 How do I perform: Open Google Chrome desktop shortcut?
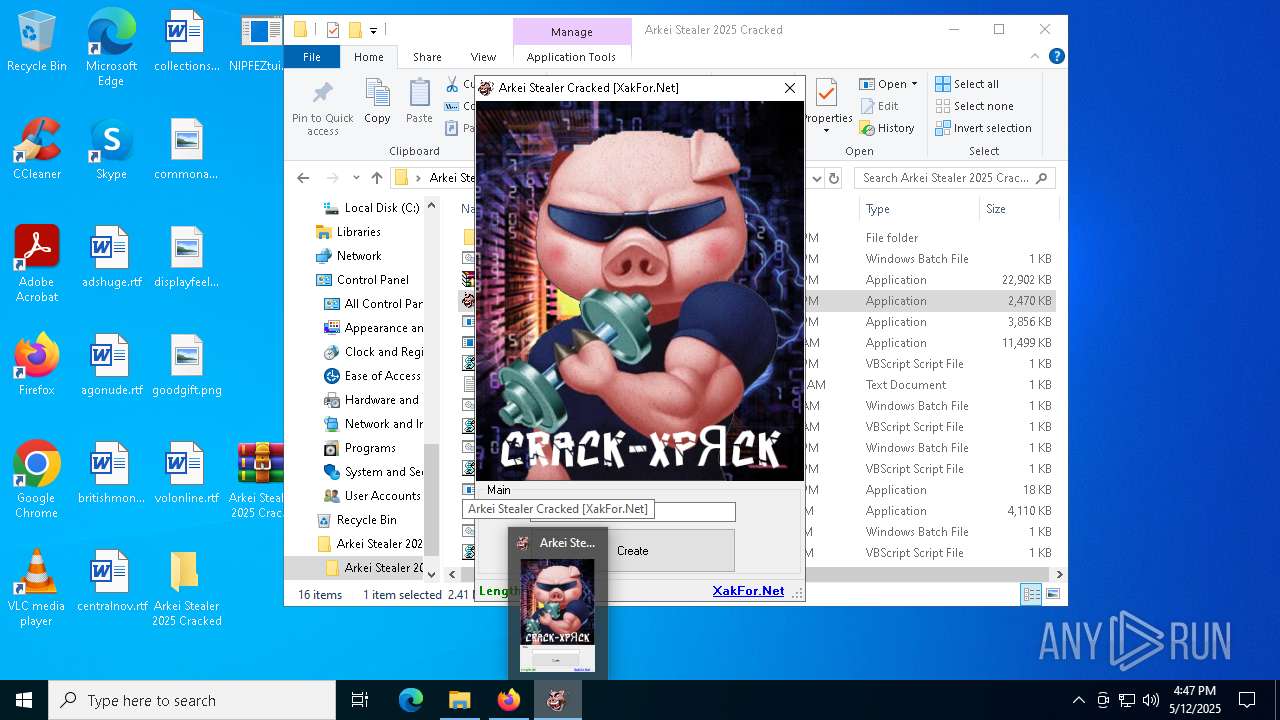(x=37, y=480)
